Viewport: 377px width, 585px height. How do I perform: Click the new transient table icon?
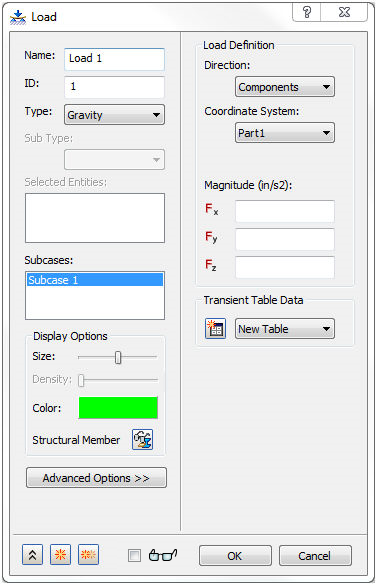point(215,328)
